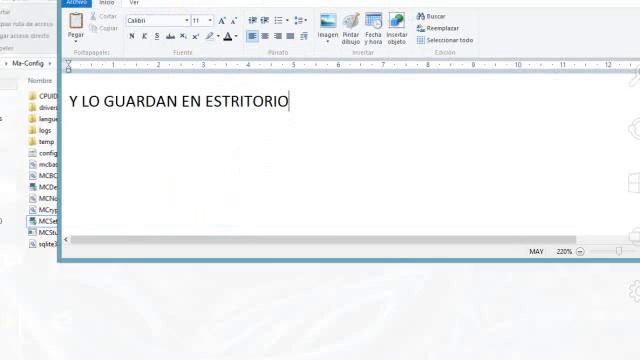Select the CPUID folder in Explorer

43,96
